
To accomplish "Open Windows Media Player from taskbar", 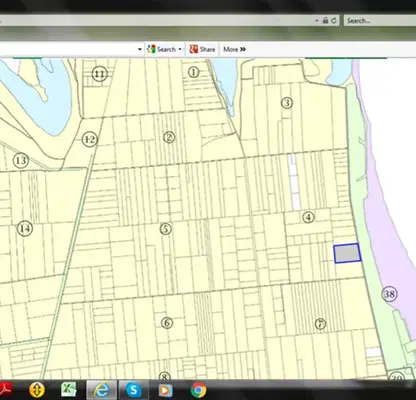I will coord(166,390).
